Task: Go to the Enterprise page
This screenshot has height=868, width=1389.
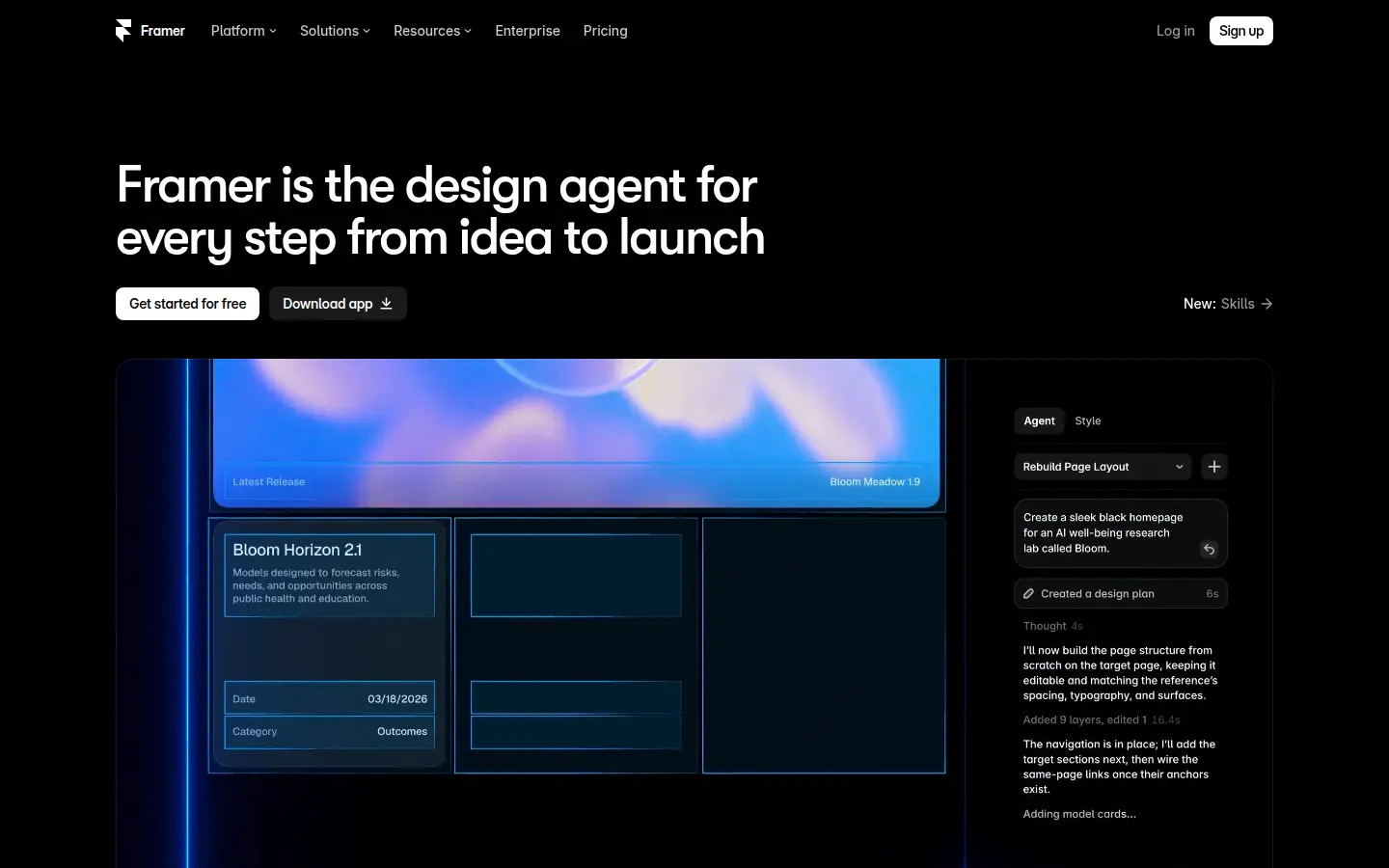Action: [528, 31]
